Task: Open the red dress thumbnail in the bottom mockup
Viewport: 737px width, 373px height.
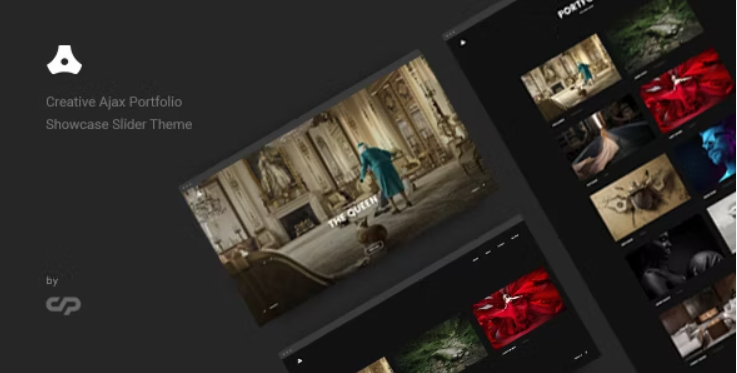Action: [x=519, y=309]
